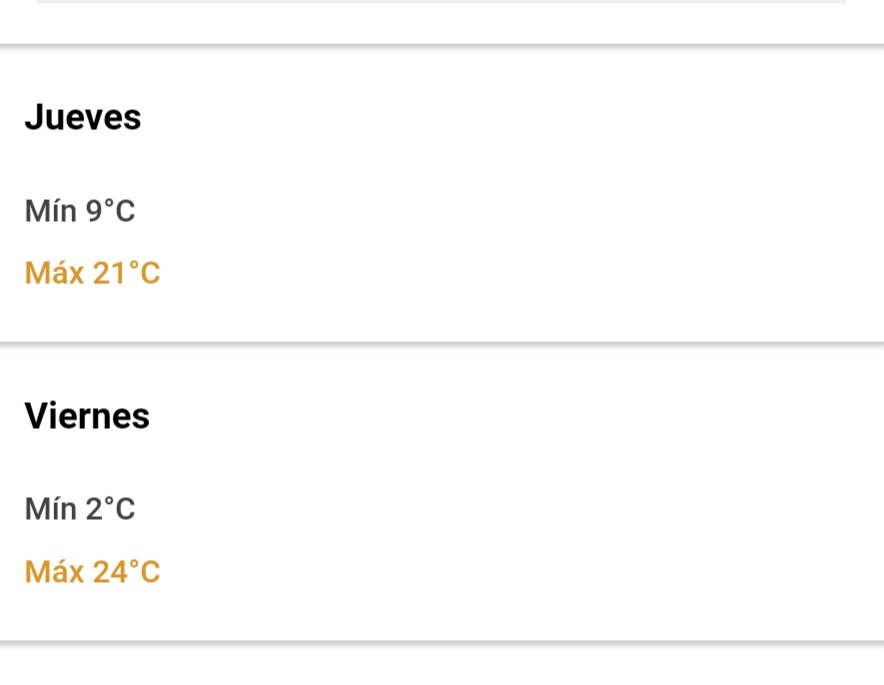Tap Viernes minimum temperature Mín 2°C

79,509
